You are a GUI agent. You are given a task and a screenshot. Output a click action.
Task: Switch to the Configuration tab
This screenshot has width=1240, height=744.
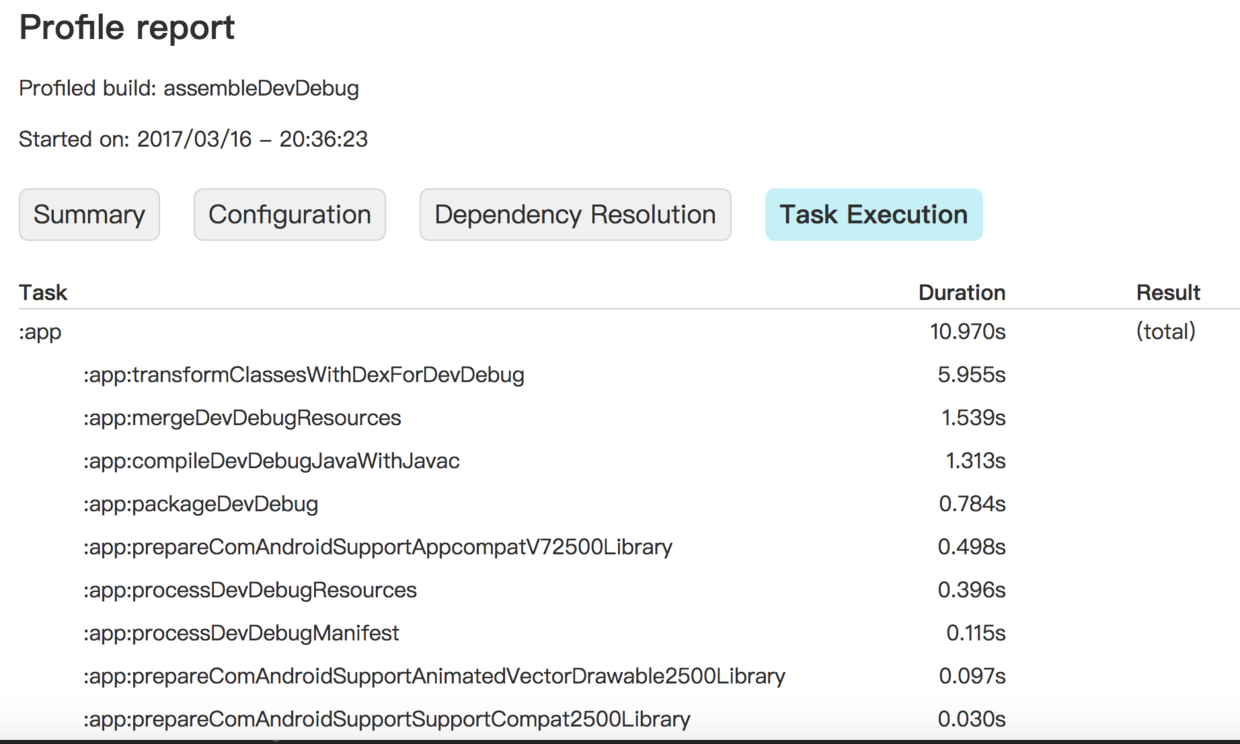[289, 214]
